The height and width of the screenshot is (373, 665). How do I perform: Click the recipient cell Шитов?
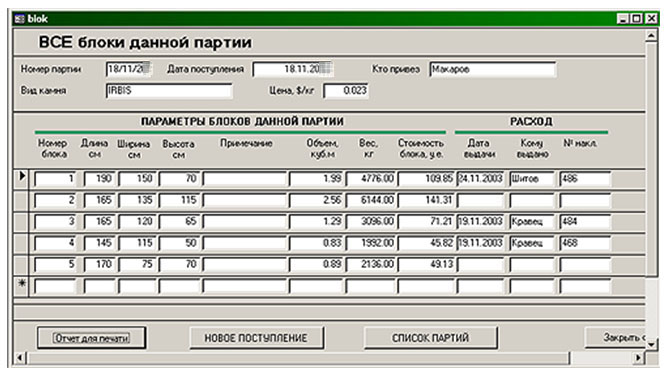[x=532, y=179]
